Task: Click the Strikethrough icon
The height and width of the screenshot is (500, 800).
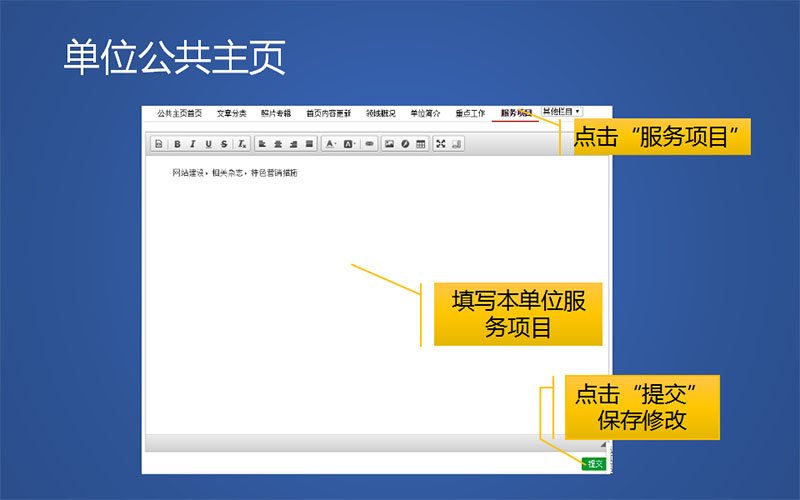Action: pyautogui.click(x=224, y=144)
